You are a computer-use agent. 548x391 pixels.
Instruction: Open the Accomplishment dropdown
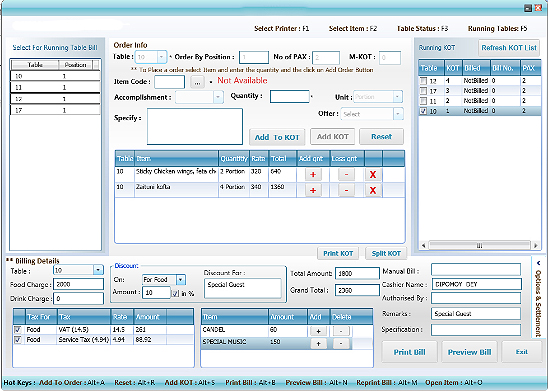(218, 97)
